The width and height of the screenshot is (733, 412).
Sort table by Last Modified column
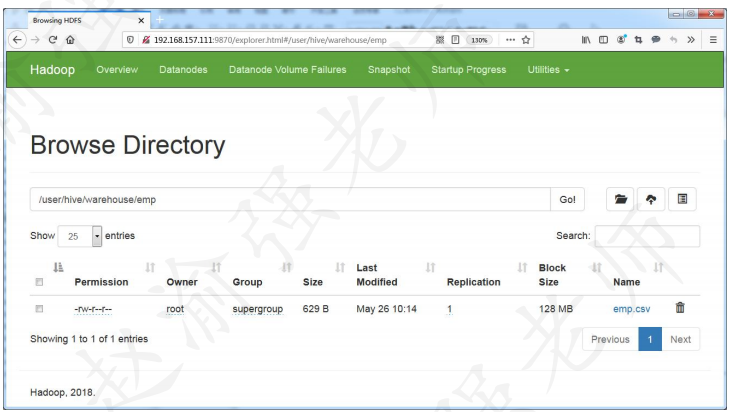pos(377,275)
